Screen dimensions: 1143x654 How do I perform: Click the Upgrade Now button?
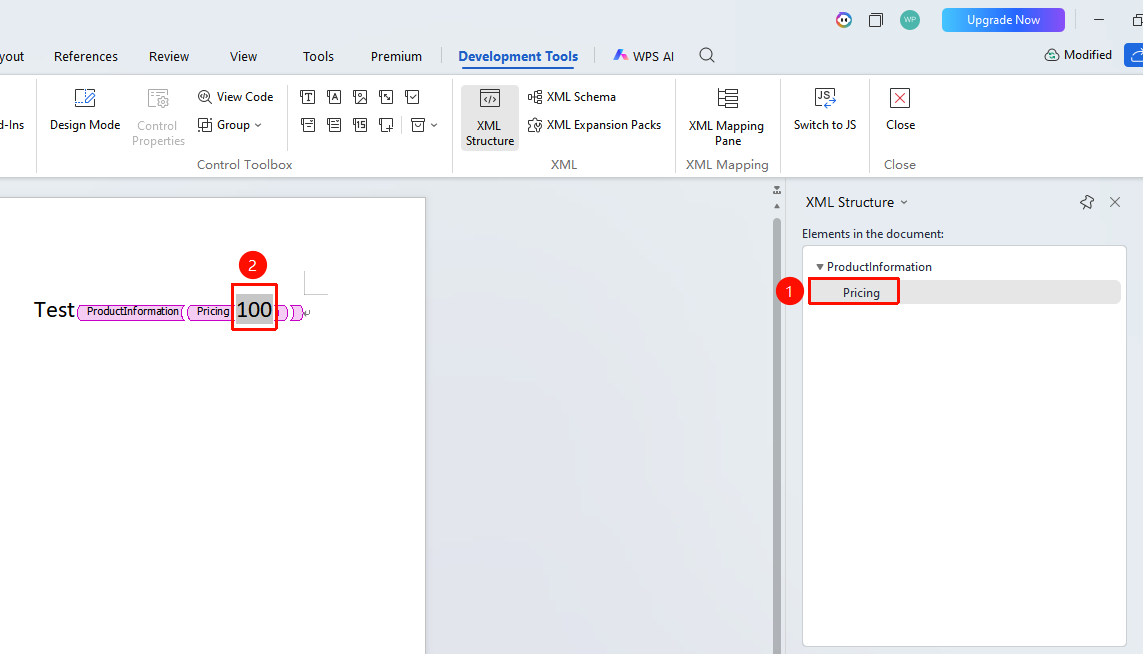click(x=1003, y=20)
